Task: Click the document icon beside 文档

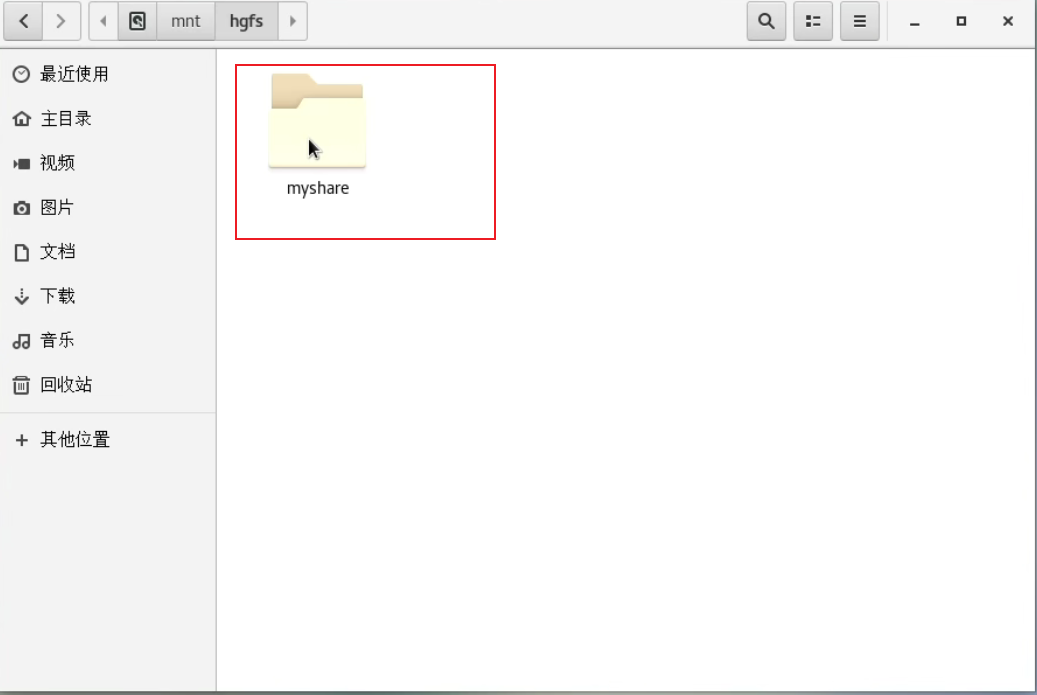Action: 21,253
